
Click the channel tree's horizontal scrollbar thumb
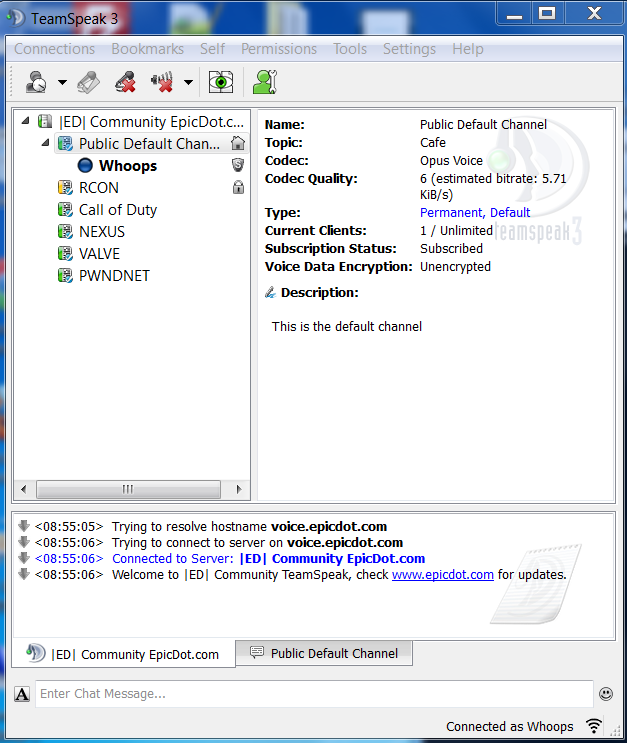(128, 489)
